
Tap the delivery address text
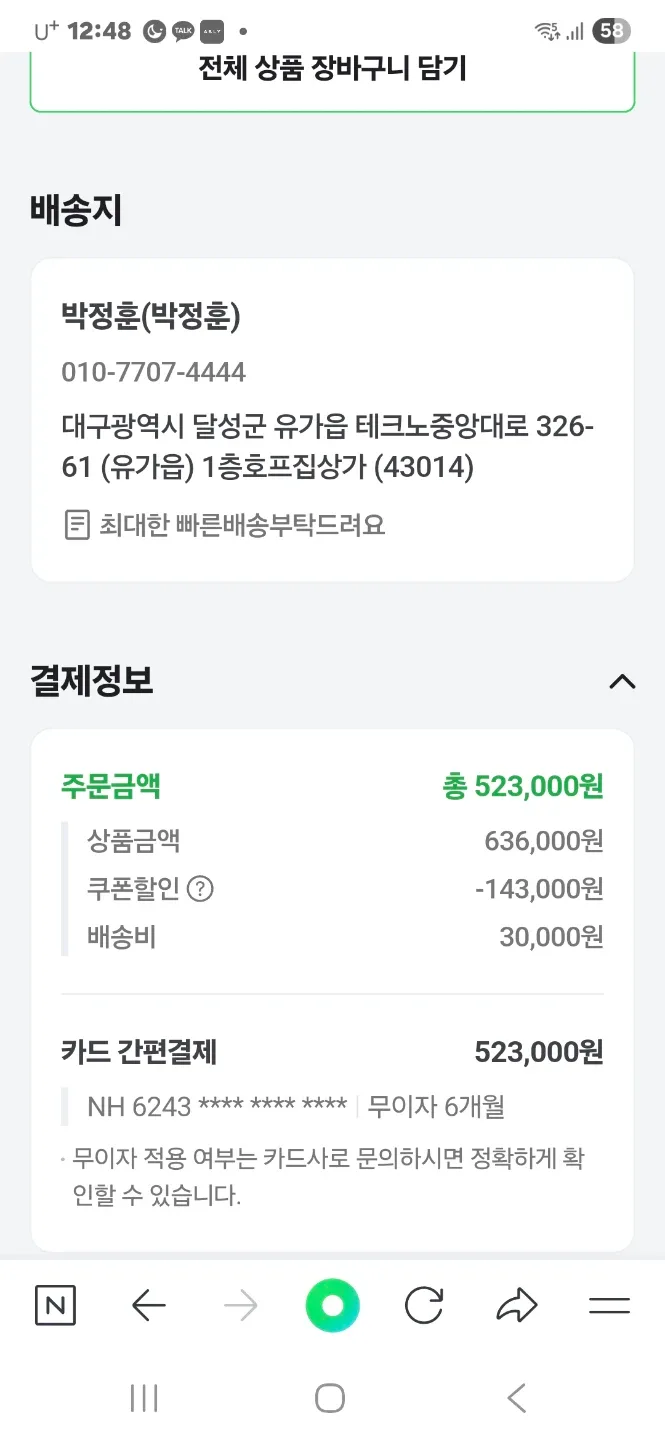click(327, 447)
